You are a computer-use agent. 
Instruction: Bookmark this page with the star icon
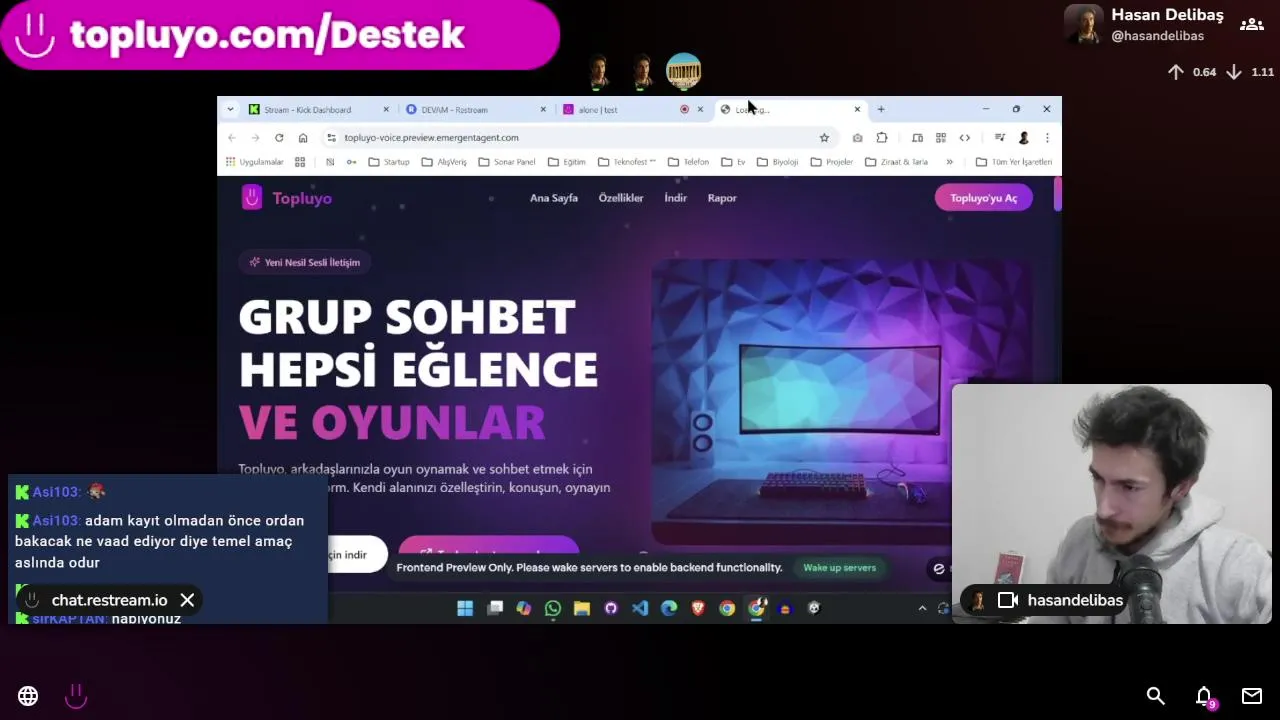pos(824,138)
